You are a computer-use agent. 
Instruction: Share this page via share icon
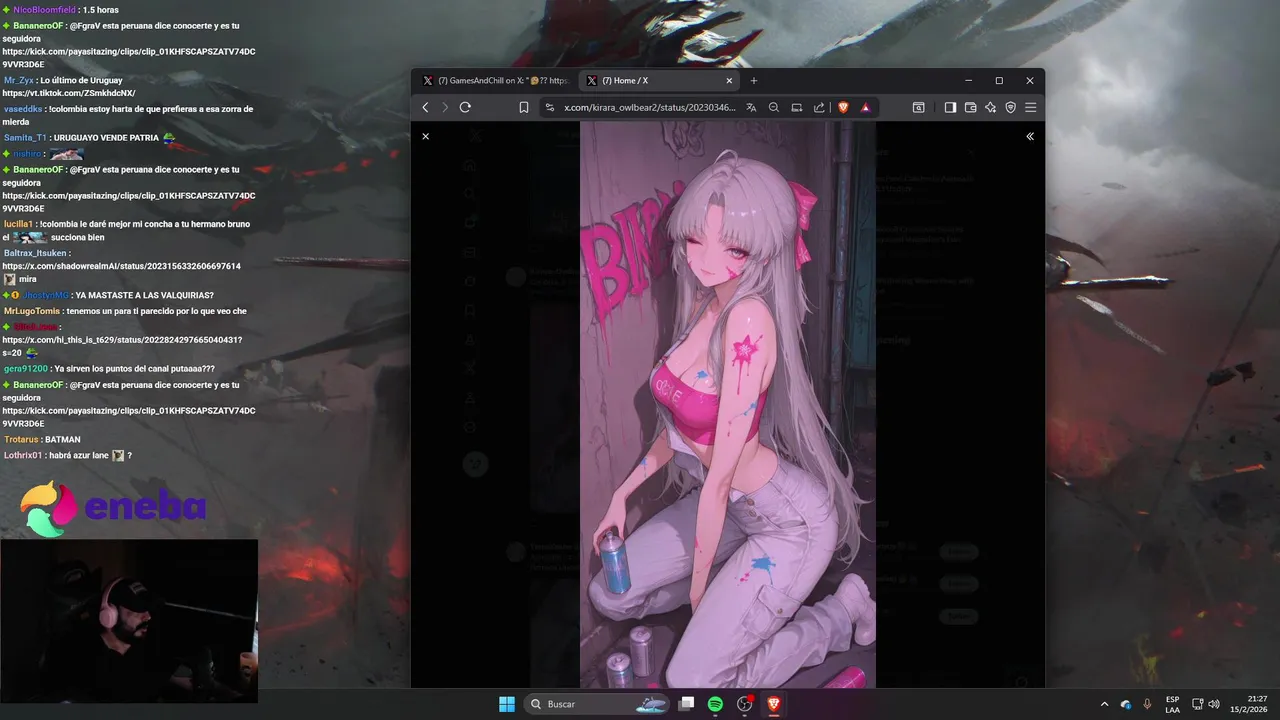(819, 107)
